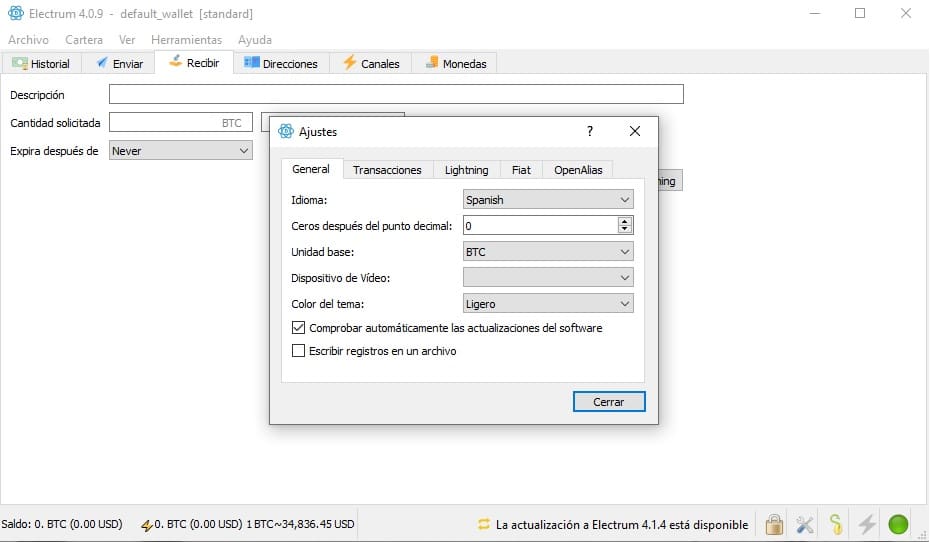Uncheck automatic software update checking
This screenshot has width=930, height=542.
298,327
